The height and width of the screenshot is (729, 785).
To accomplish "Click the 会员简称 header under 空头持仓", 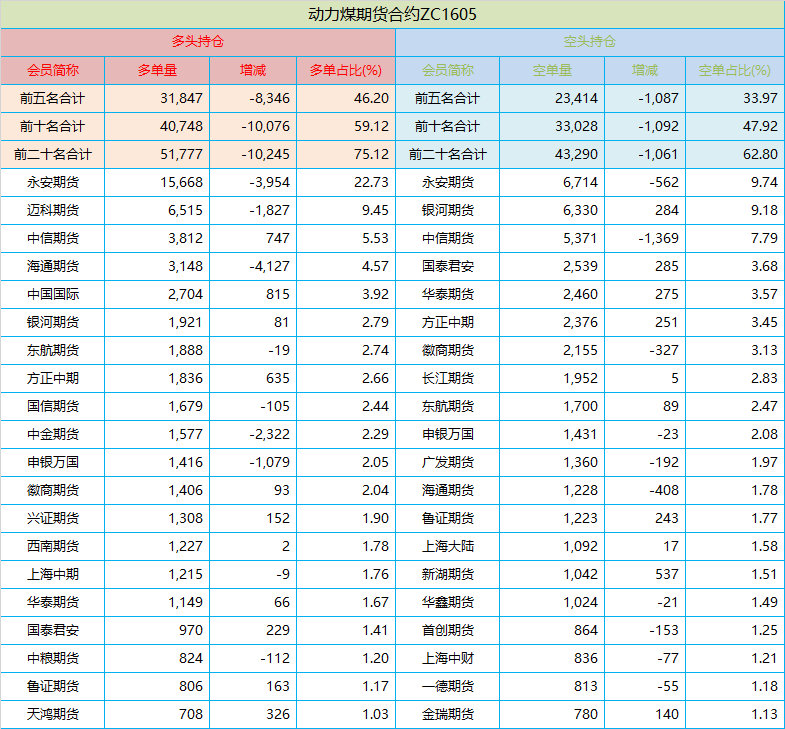I will click(448, 70).
